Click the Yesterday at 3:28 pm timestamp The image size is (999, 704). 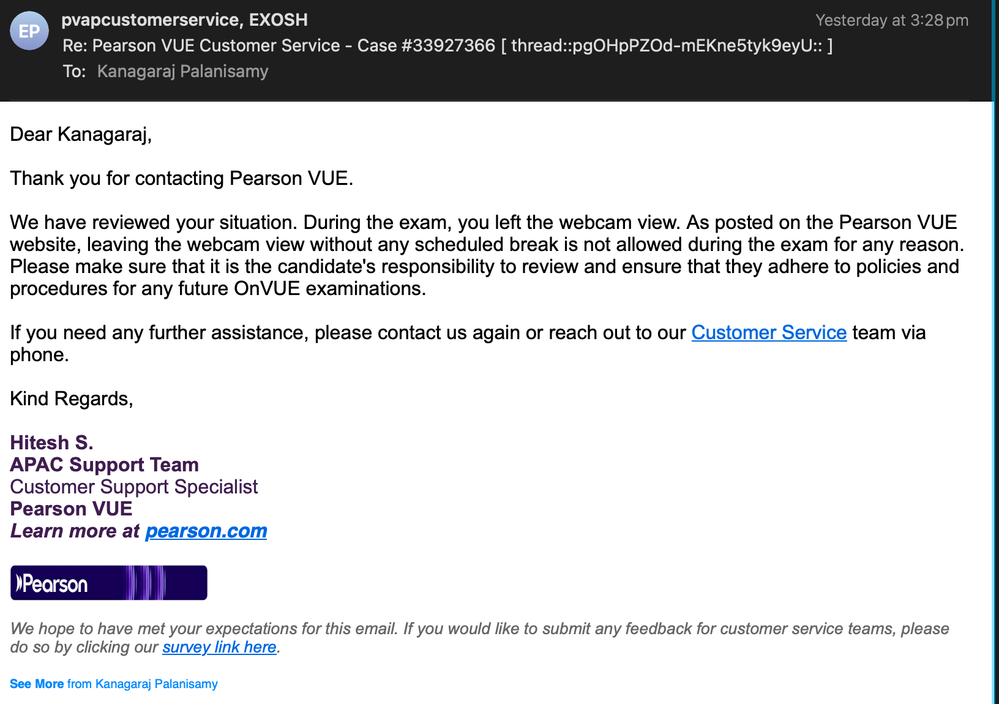[x=891, y=20]
